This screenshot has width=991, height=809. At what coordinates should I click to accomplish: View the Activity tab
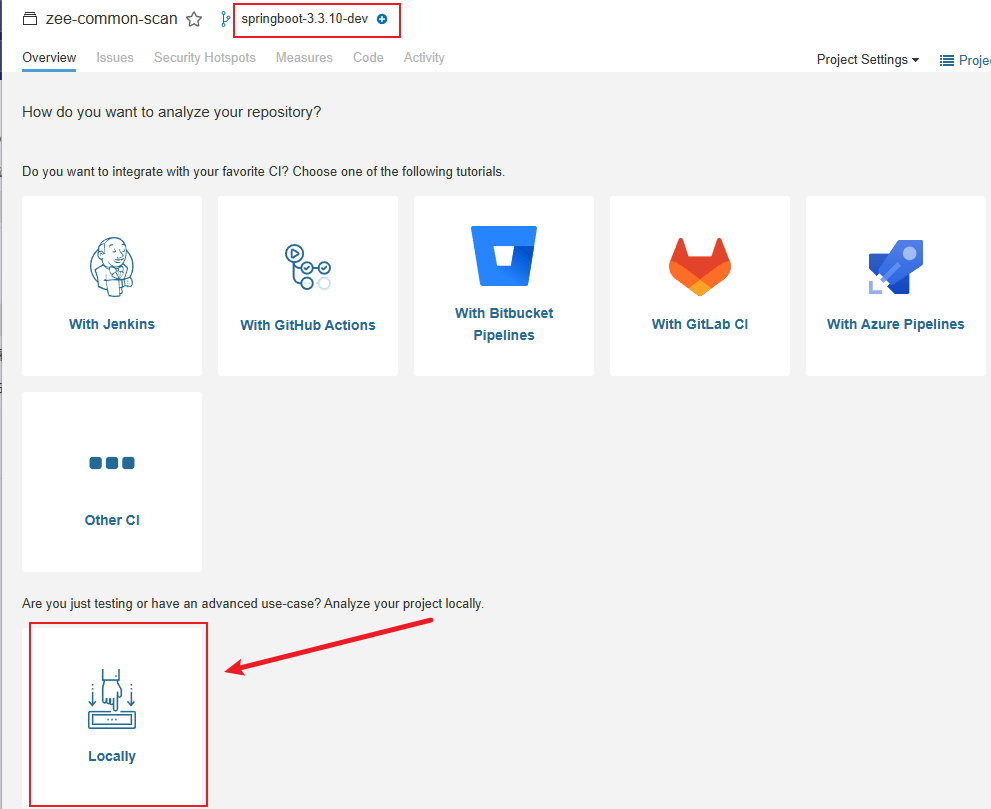[x=424, y=58]
